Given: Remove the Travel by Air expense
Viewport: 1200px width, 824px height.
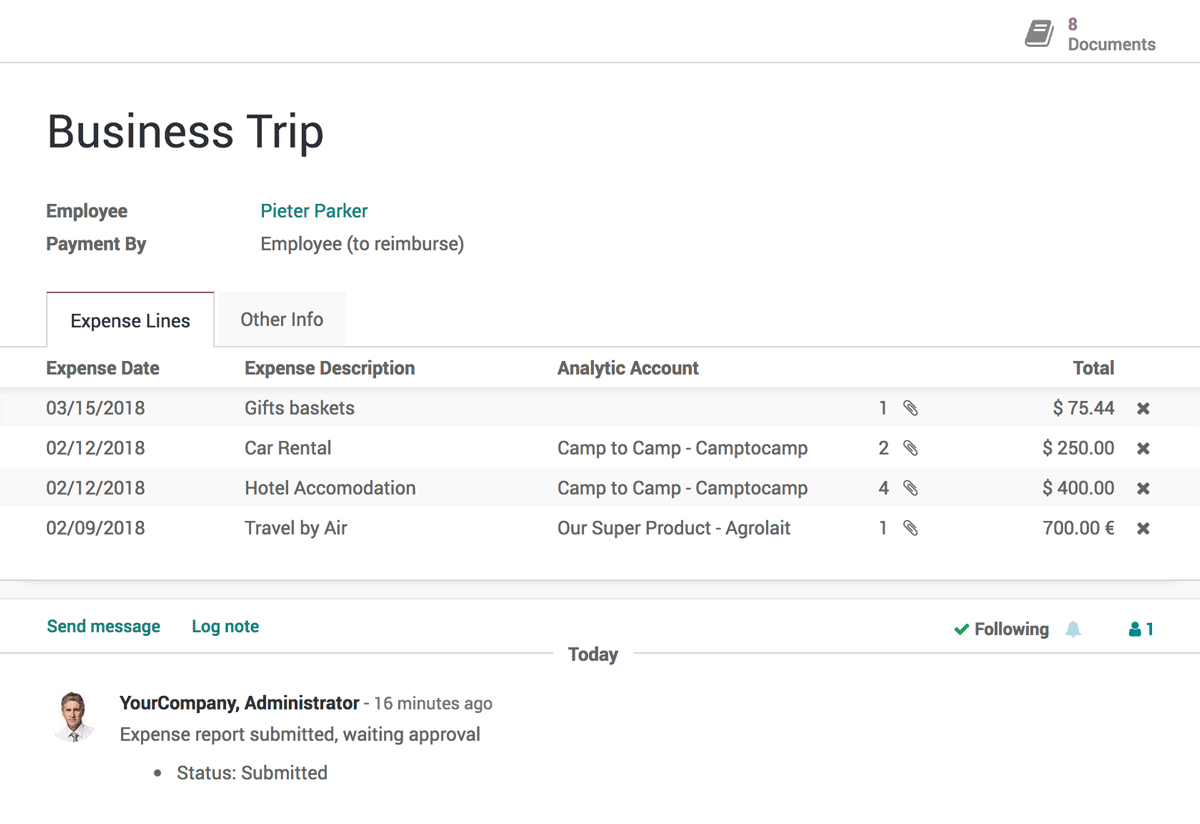Looking at the screenshot, I should [x=1143, y=528].
